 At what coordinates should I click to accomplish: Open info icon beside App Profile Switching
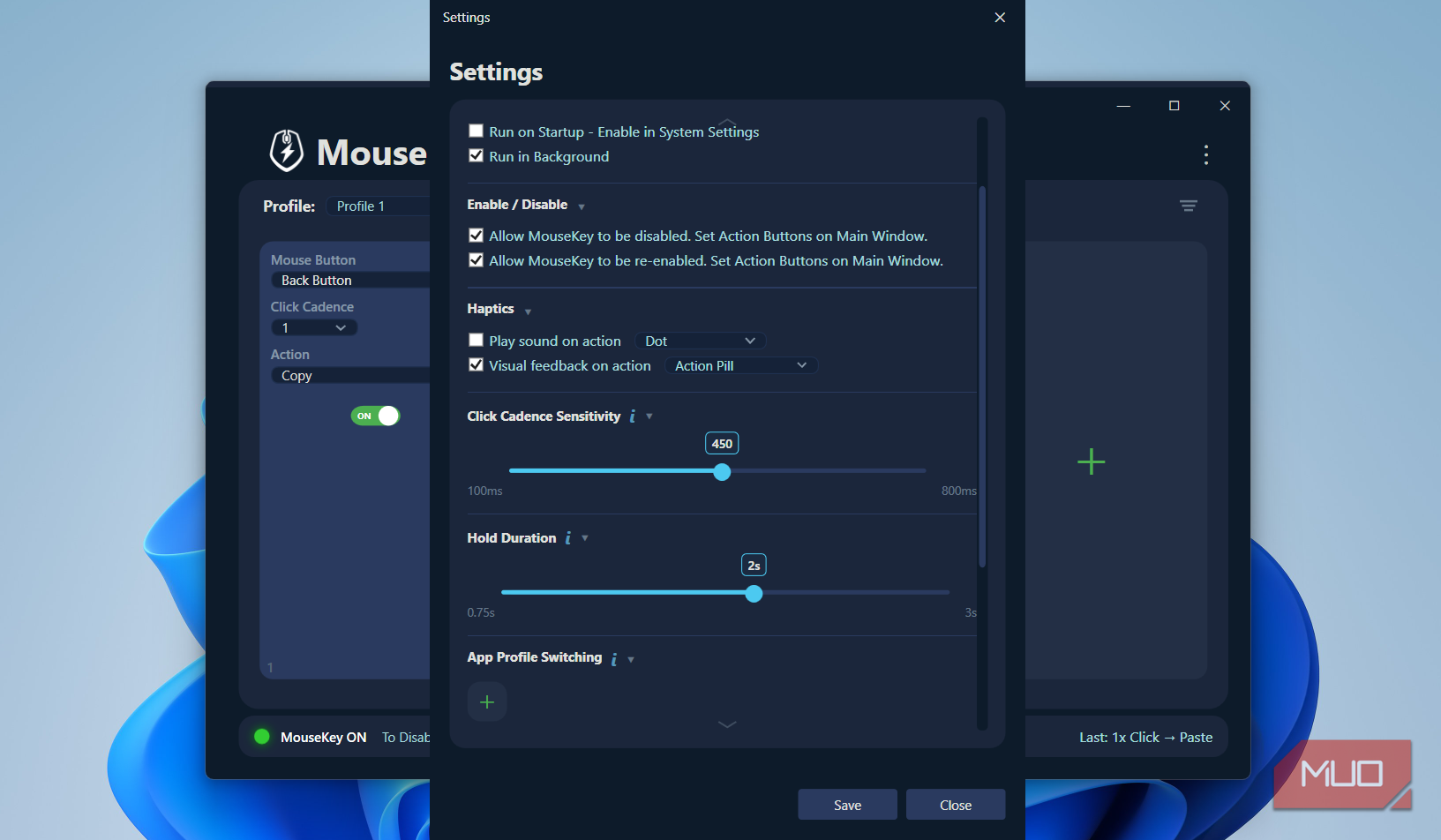coord(614,659)
